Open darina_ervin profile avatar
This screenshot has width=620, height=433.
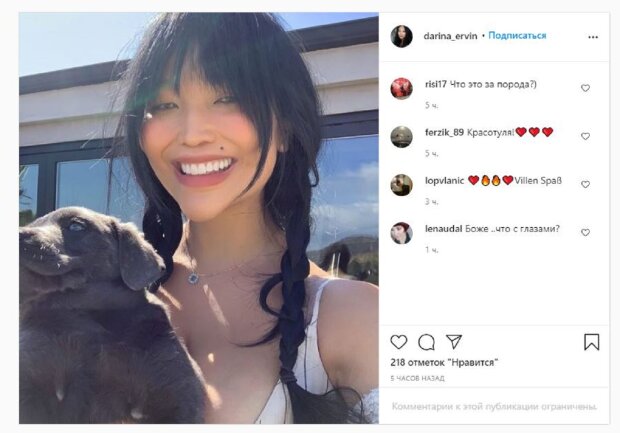pyautogui.click(x=401, y=36)
